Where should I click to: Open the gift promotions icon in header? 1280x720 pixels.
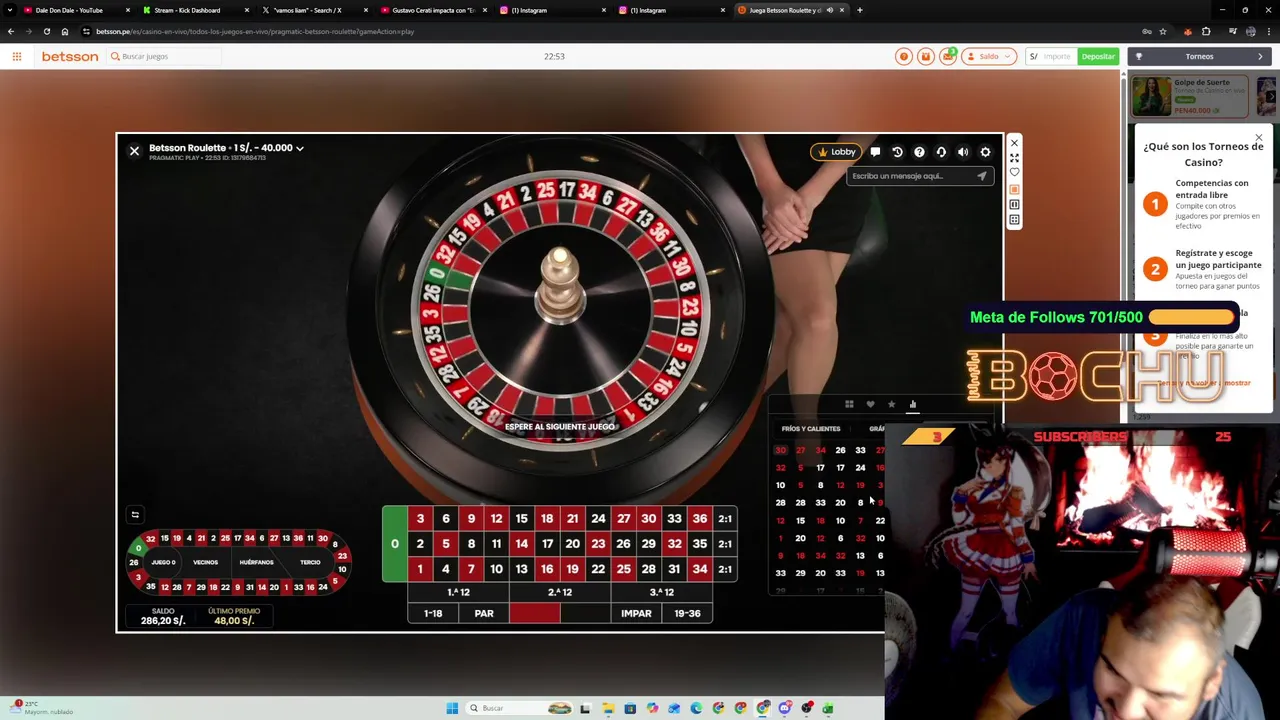tap(926, 56)
